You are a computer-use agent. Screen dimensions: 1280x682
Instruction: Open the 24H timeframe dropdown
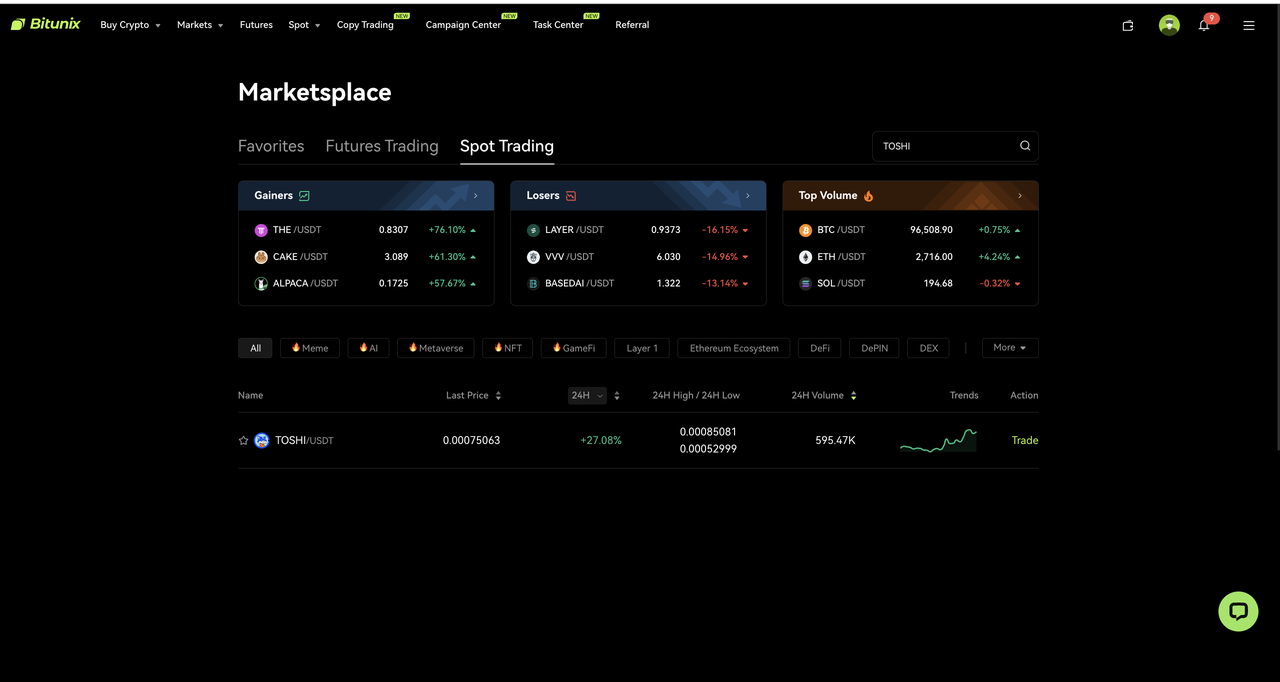pyautogui.click(x=587, y=395)
